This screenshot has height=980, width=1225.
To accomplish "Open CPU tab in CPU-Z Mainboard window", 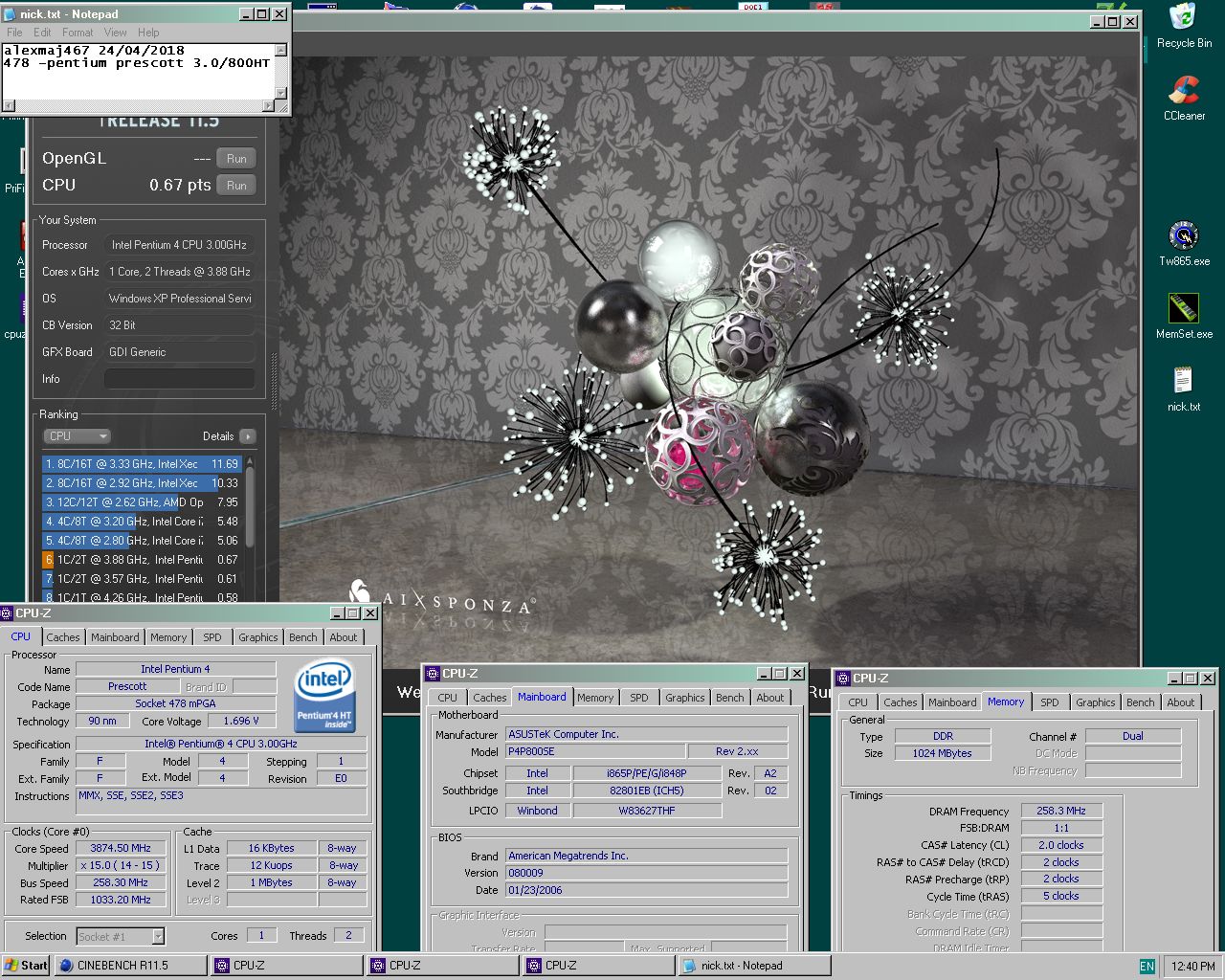I will pos(447,698).
